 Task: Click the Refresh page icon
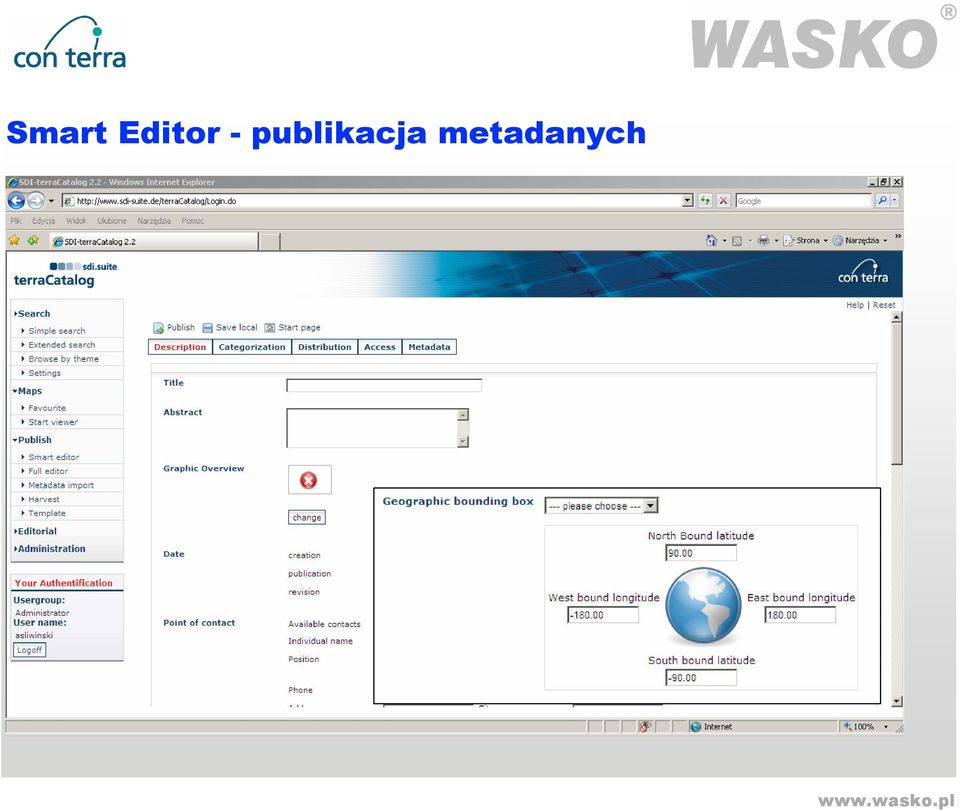[x=705, y=200]
